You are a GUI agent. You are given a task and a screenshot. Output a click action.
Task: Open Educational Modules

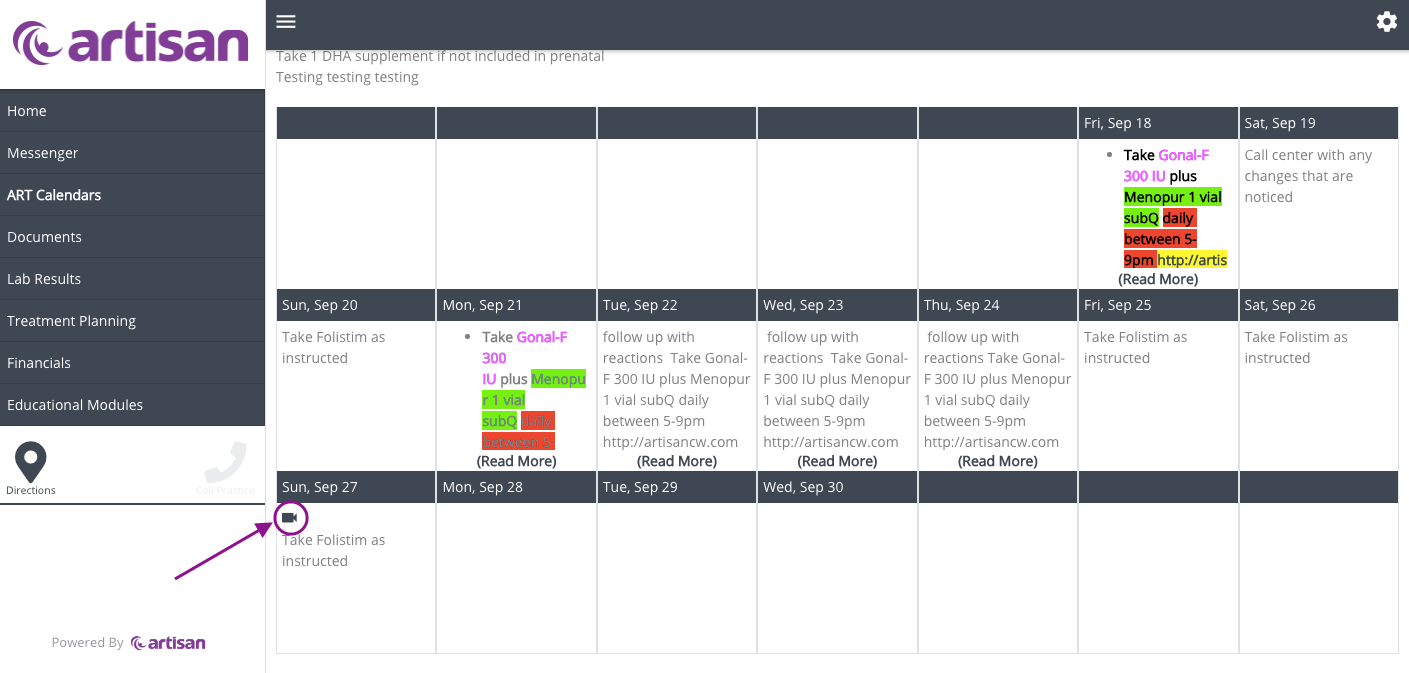tap(132, 405)
